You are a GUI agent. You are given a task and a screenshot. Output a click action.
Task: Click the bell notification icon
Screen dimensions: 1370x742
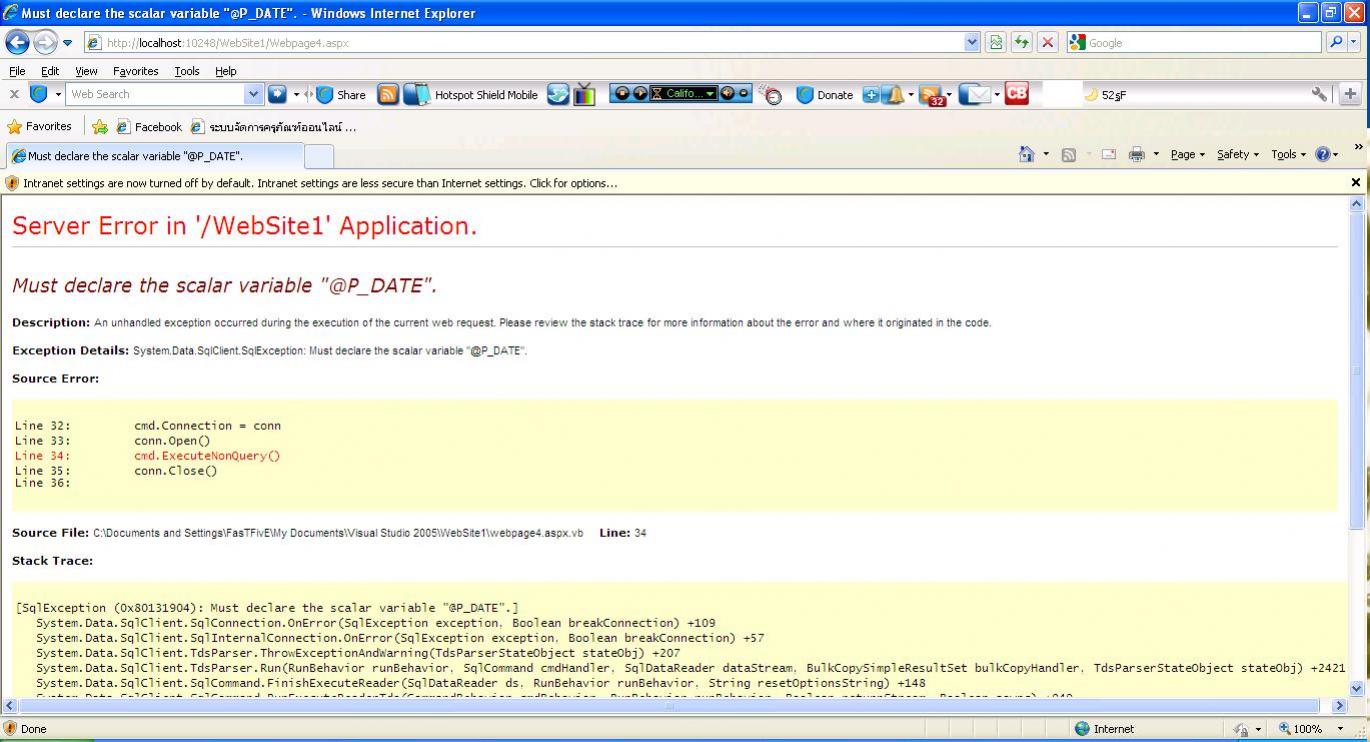click(x=893, y=95)
